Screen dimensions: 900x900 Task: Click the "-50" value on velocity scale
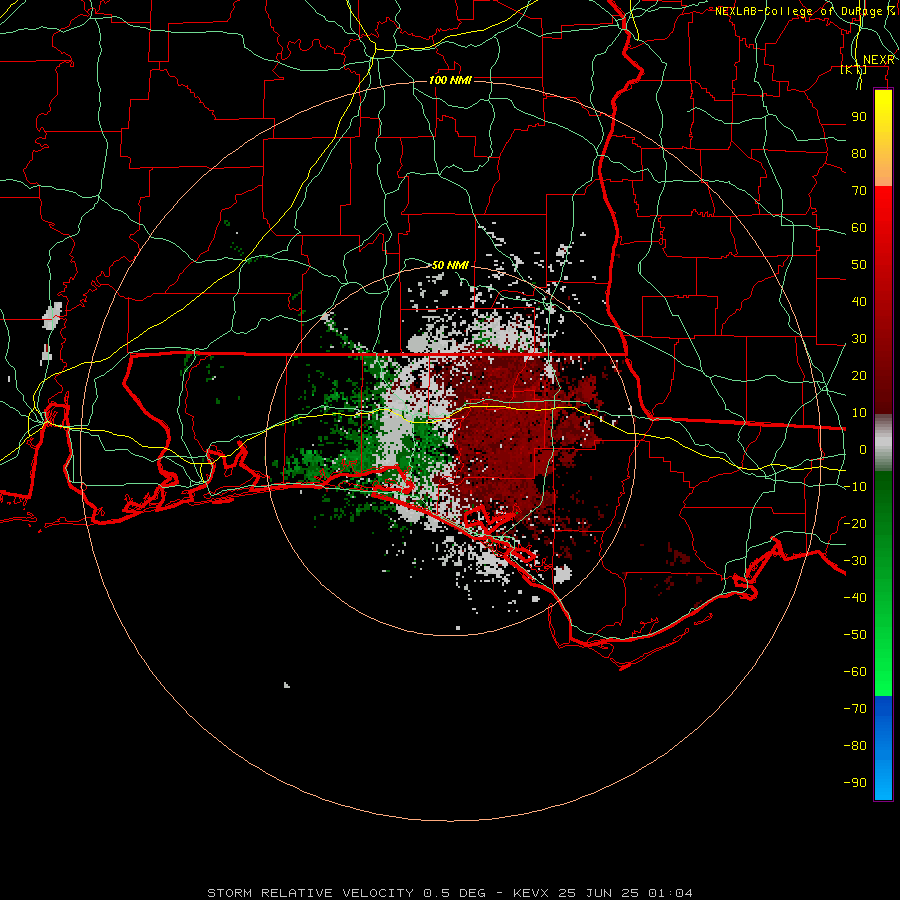click(x=855, y=634)
